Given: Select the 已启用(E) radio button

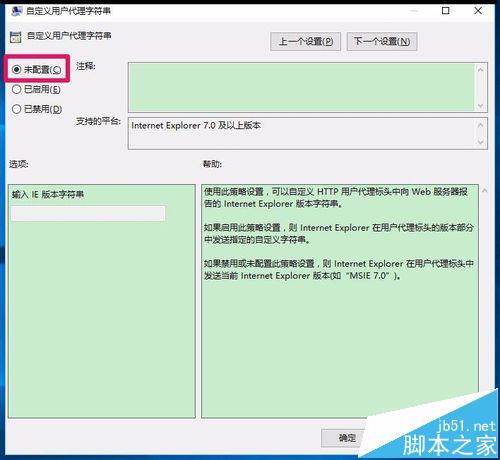Looking at the screenshot, I should [36, 89].
